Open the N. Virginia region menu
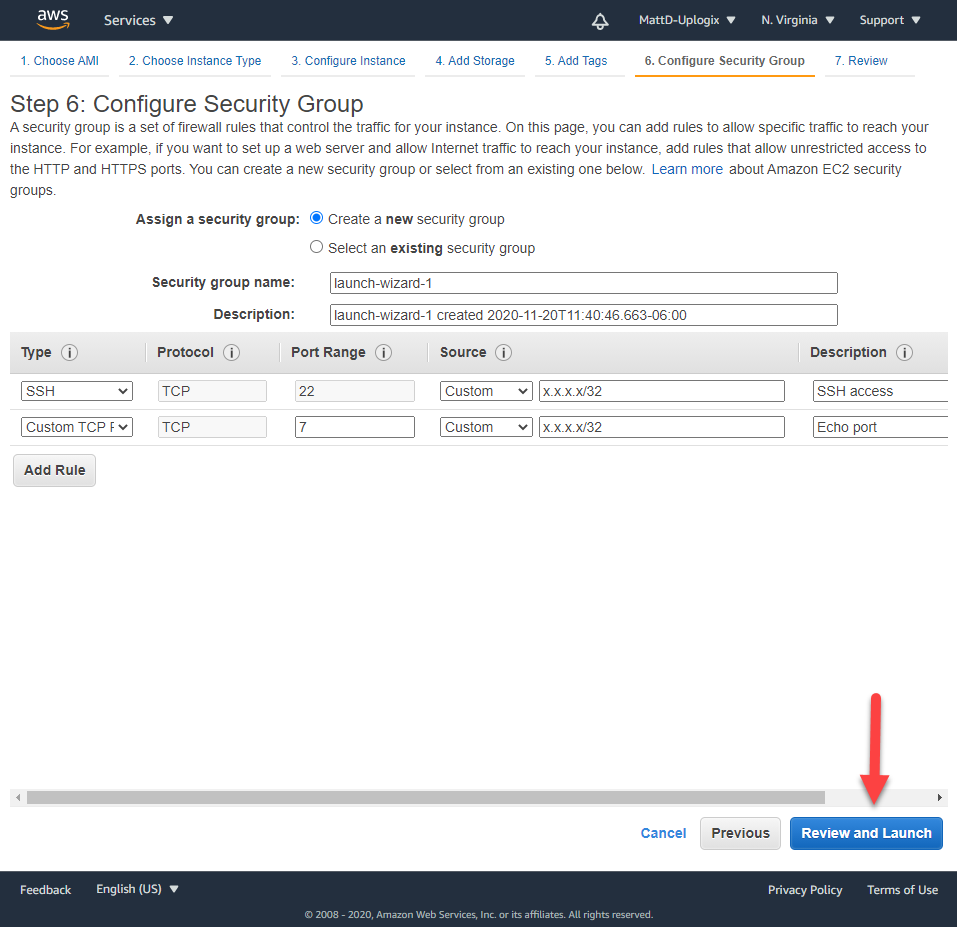Image resolution: width=957 pixels, height=927 pixels. (797, 20)
